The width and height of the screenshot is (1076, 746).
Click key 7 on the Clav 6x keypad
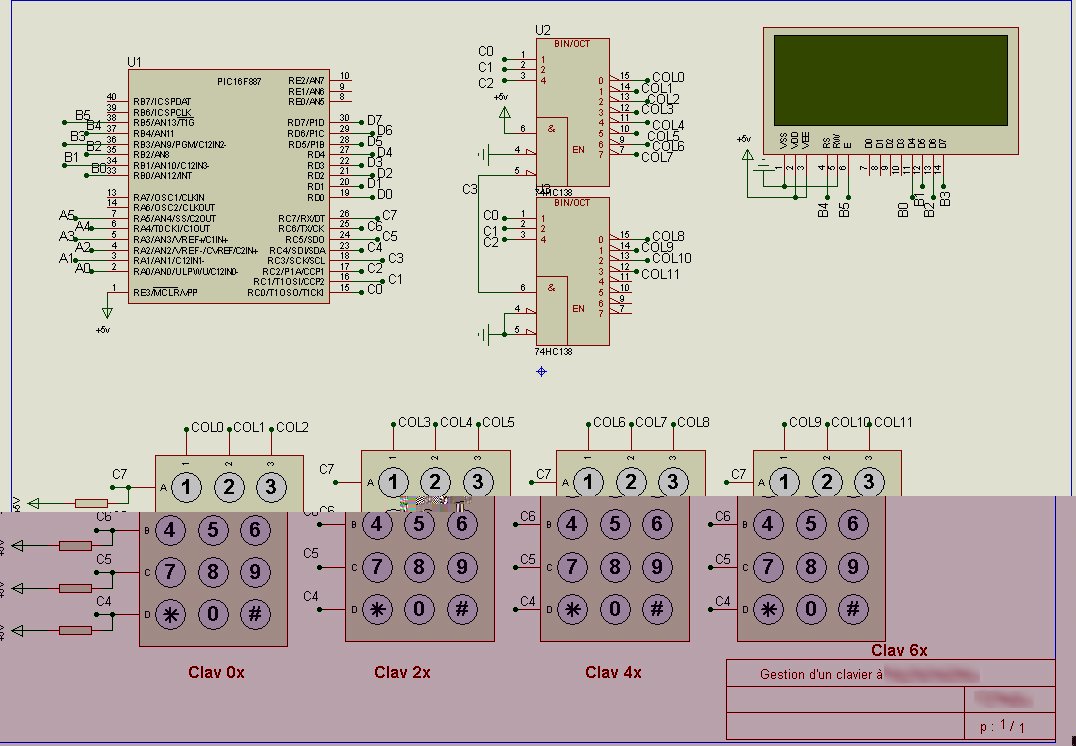tap(768, 567)
